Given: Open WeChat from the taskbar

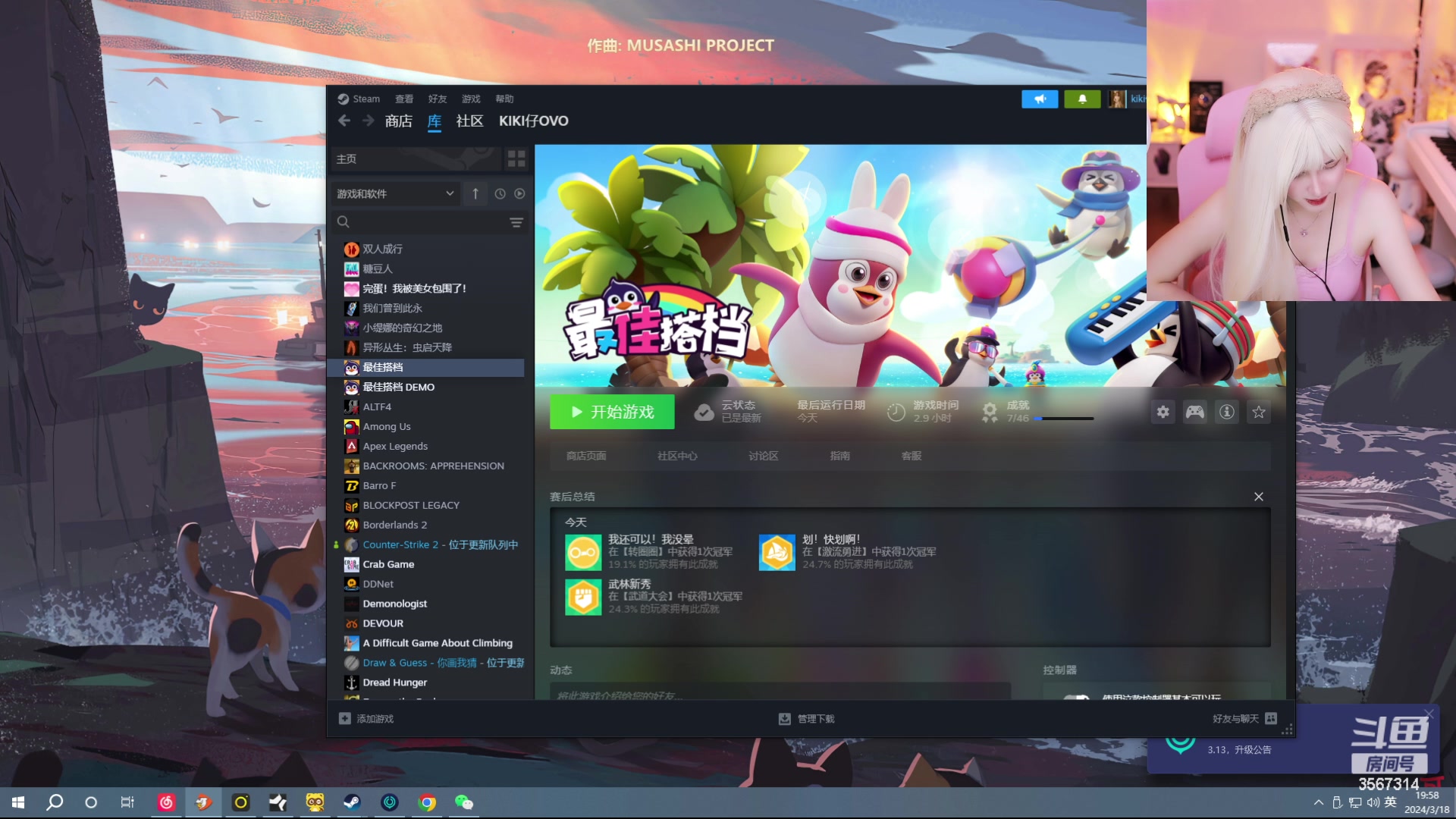Looking at the screenshot, I should [463, 802].
